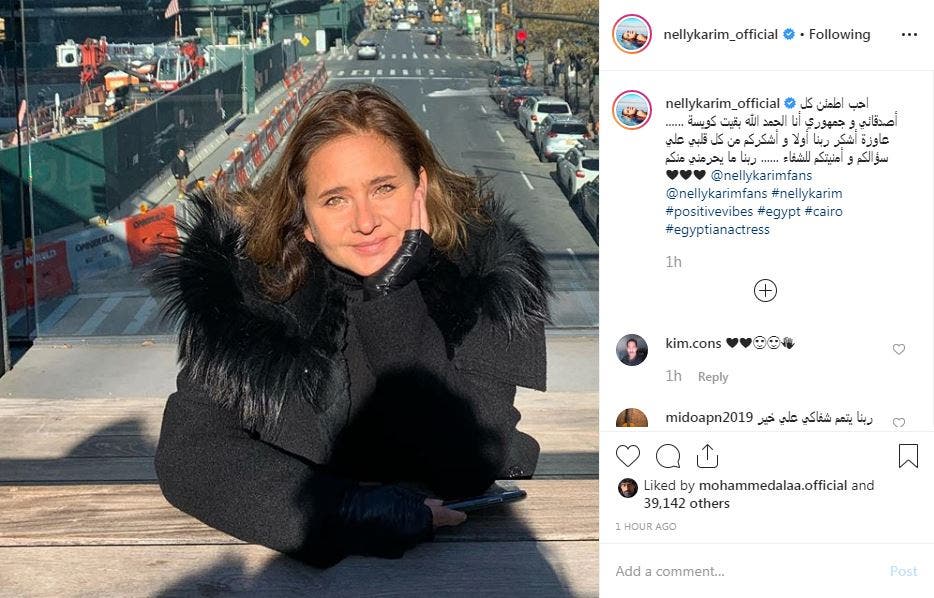Open the nellykarim_official header profile picture

[x=631, y=35]
